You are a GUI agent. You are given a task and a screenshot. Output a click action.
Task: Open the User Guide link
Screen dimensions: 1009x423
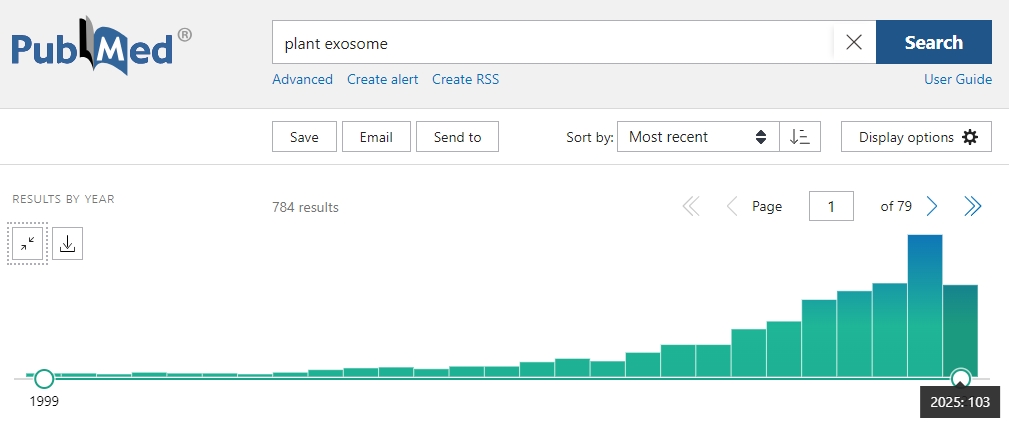point(957,79)
